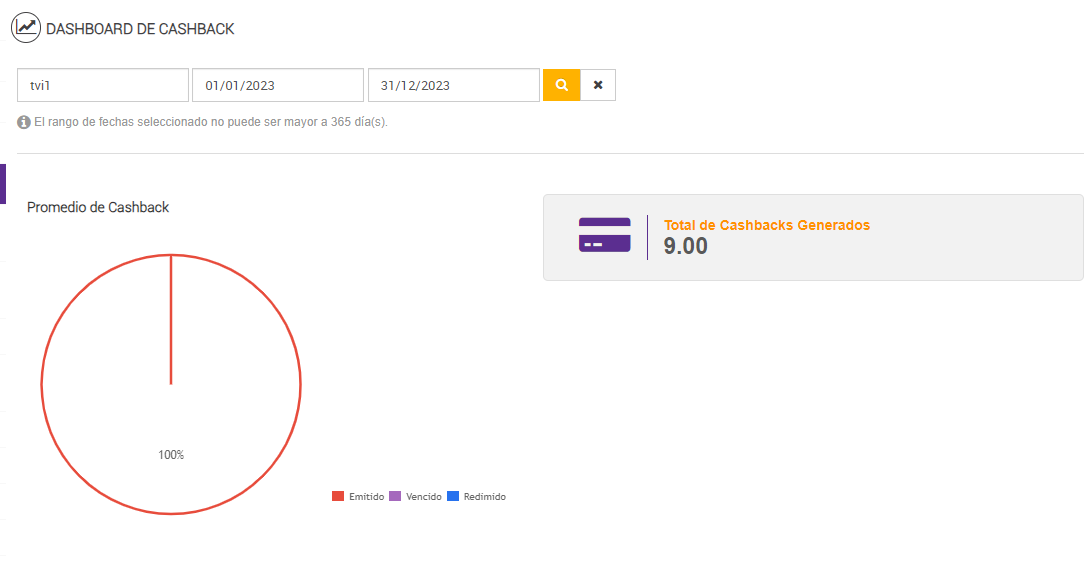This screenshot has width=1091, height=587.
Task: Open the end date field 31/12/2023
Action: 454,85
